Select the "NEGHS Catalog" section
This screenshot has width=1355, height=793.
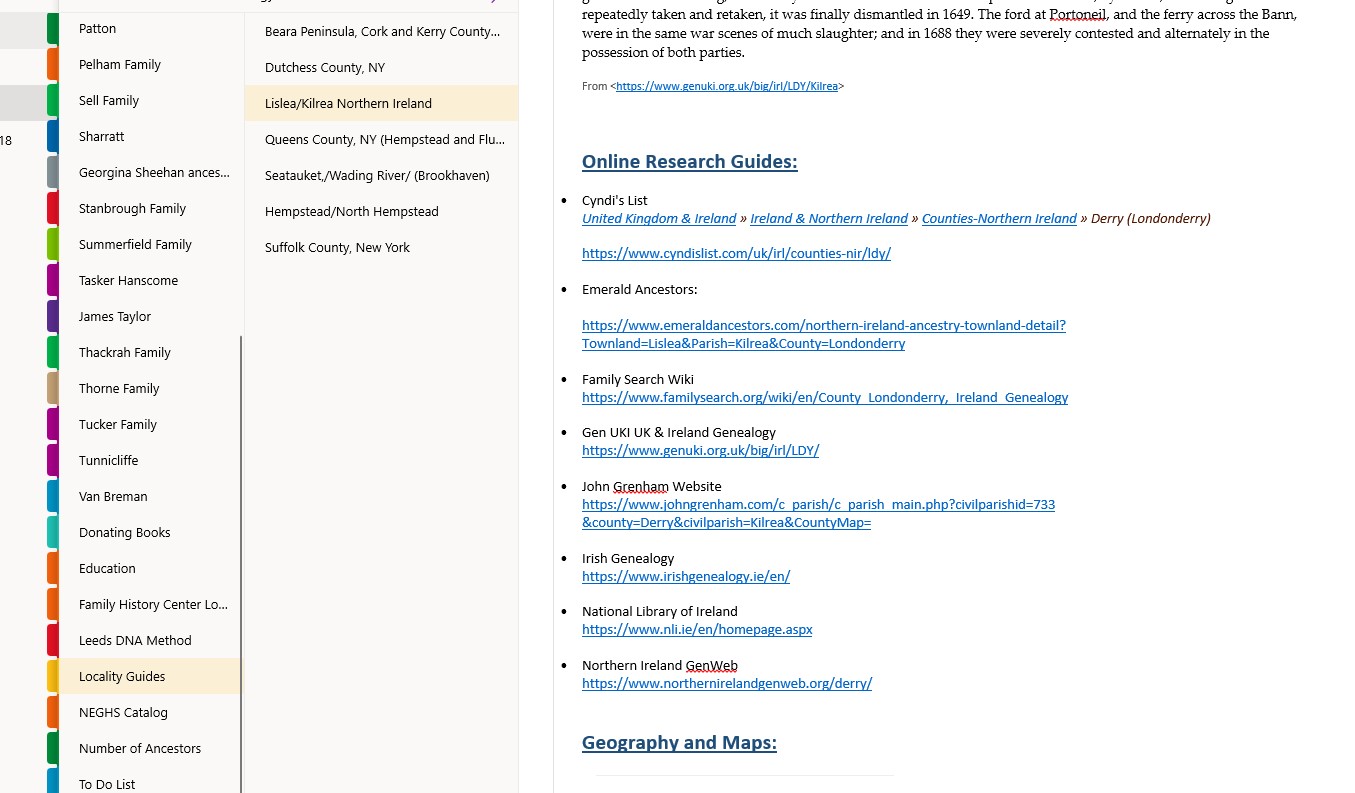point(122,712)
